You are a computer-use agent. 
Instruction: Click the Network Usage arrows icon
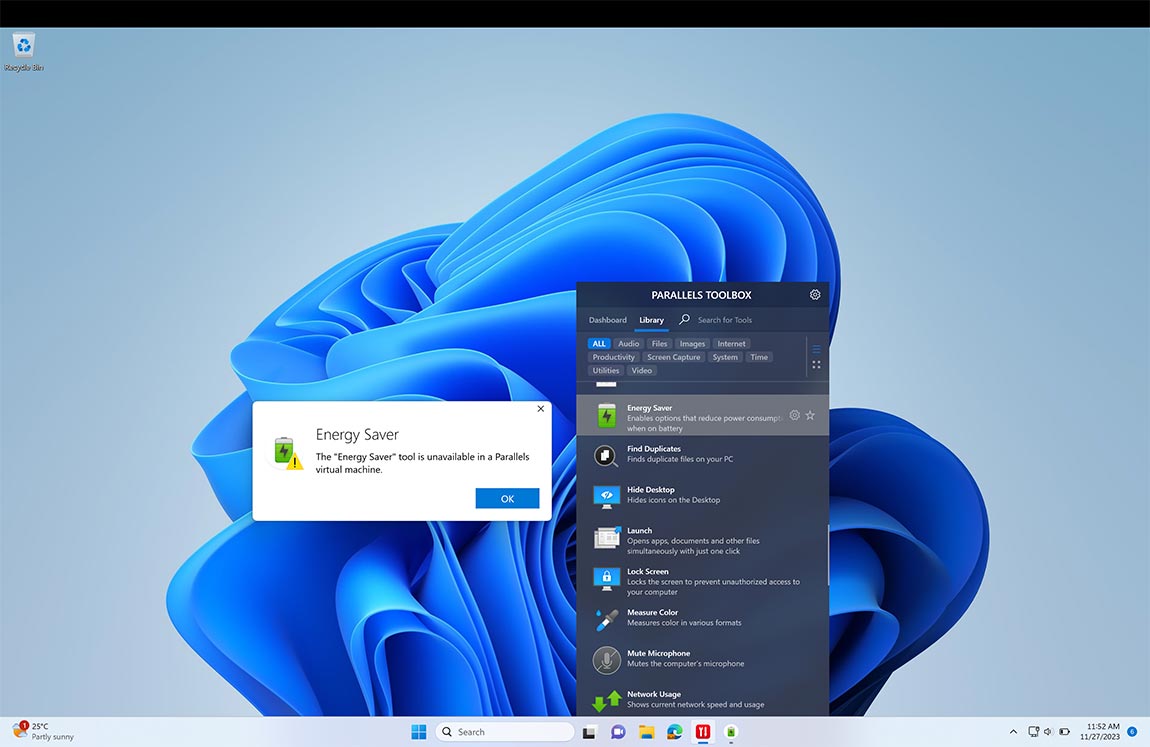[x=606, y=700]
